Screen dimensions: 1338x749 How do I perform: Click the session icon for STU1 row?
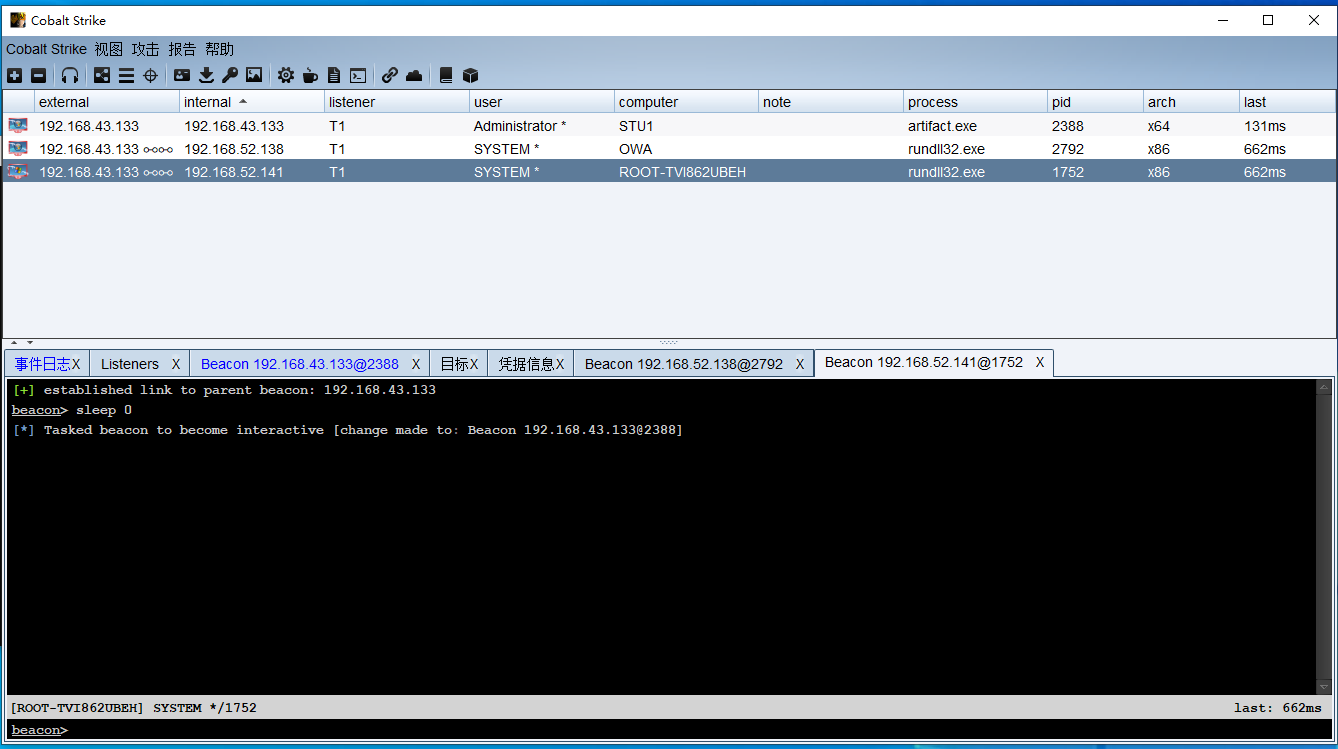point(18,126)
